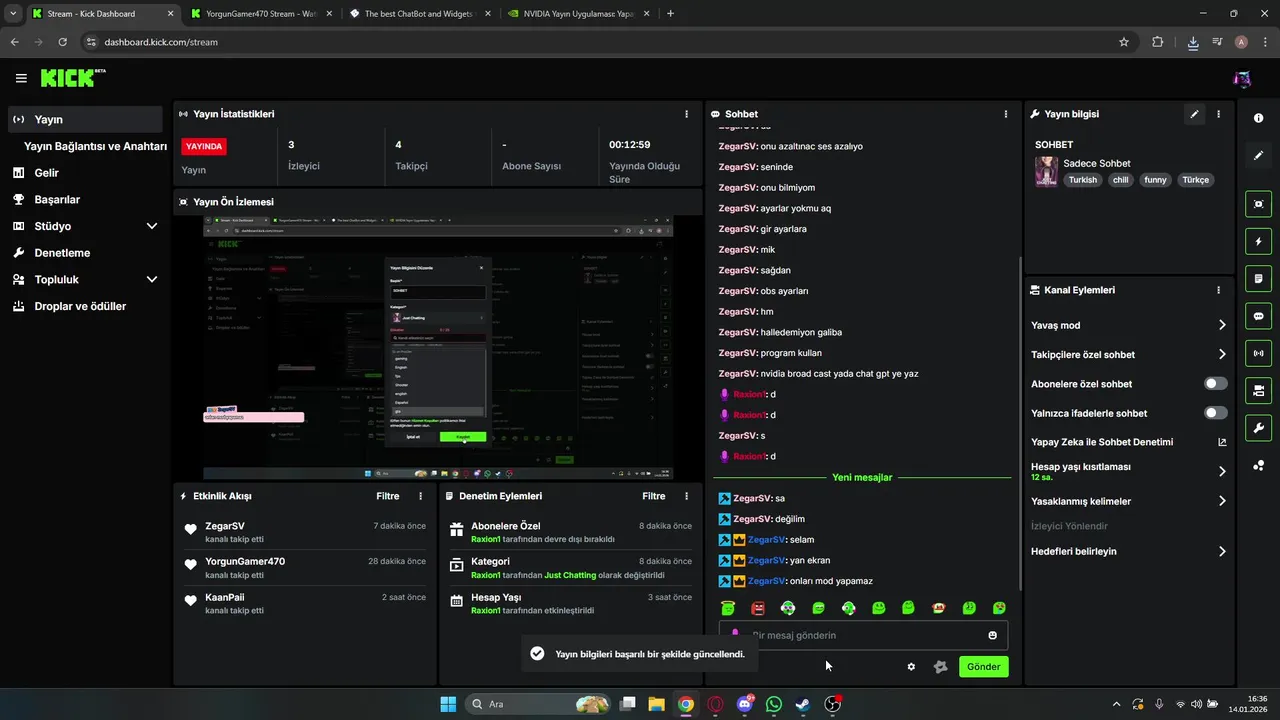Open the browser downloads icon
This screenshot has width=1280, height=720.
pos(1193,42)
